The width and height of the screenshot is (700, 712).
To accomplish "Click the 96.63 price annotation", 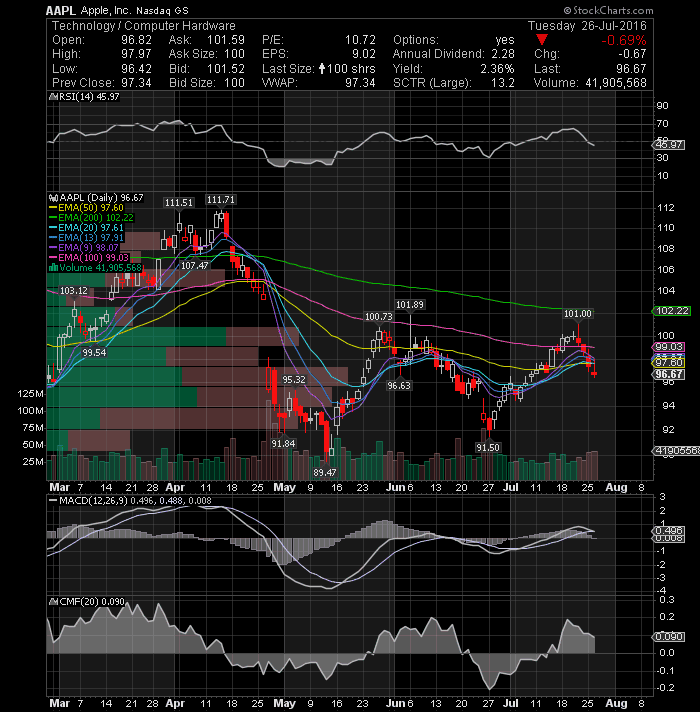I will (x=399, y=386).
